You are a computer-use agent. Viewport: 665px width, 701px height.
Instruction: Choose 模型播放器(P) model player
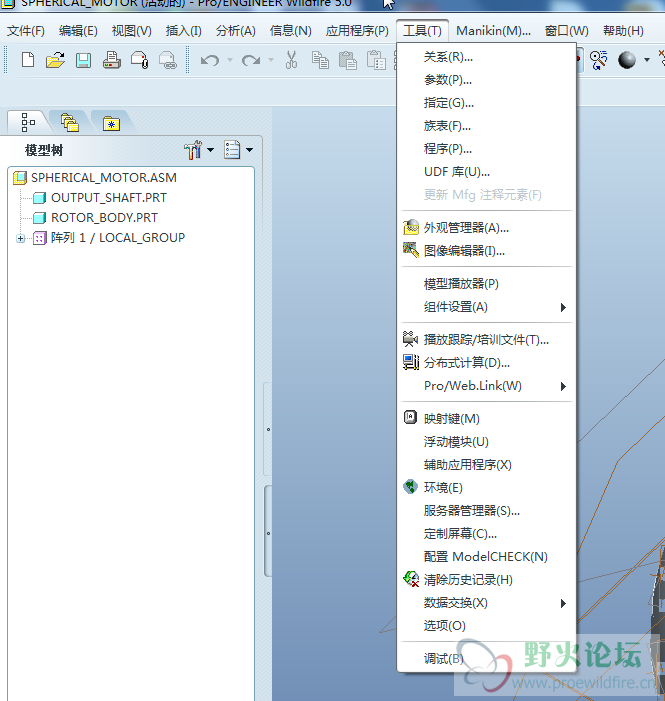point(487,284)
